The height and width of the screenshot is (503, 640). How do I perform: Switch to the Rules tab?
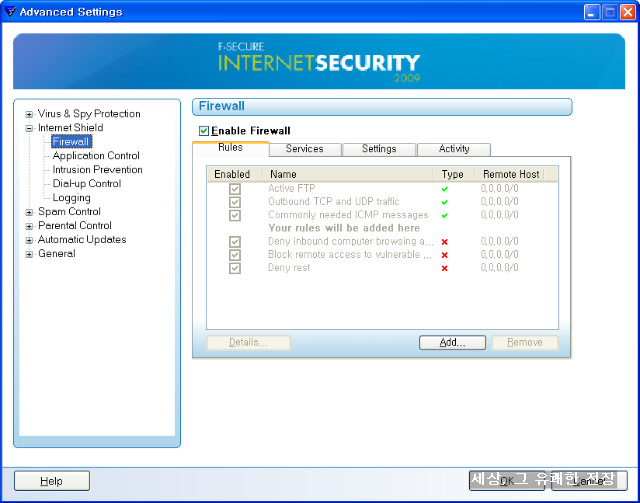pyautogui.click(x=231, y=148)
